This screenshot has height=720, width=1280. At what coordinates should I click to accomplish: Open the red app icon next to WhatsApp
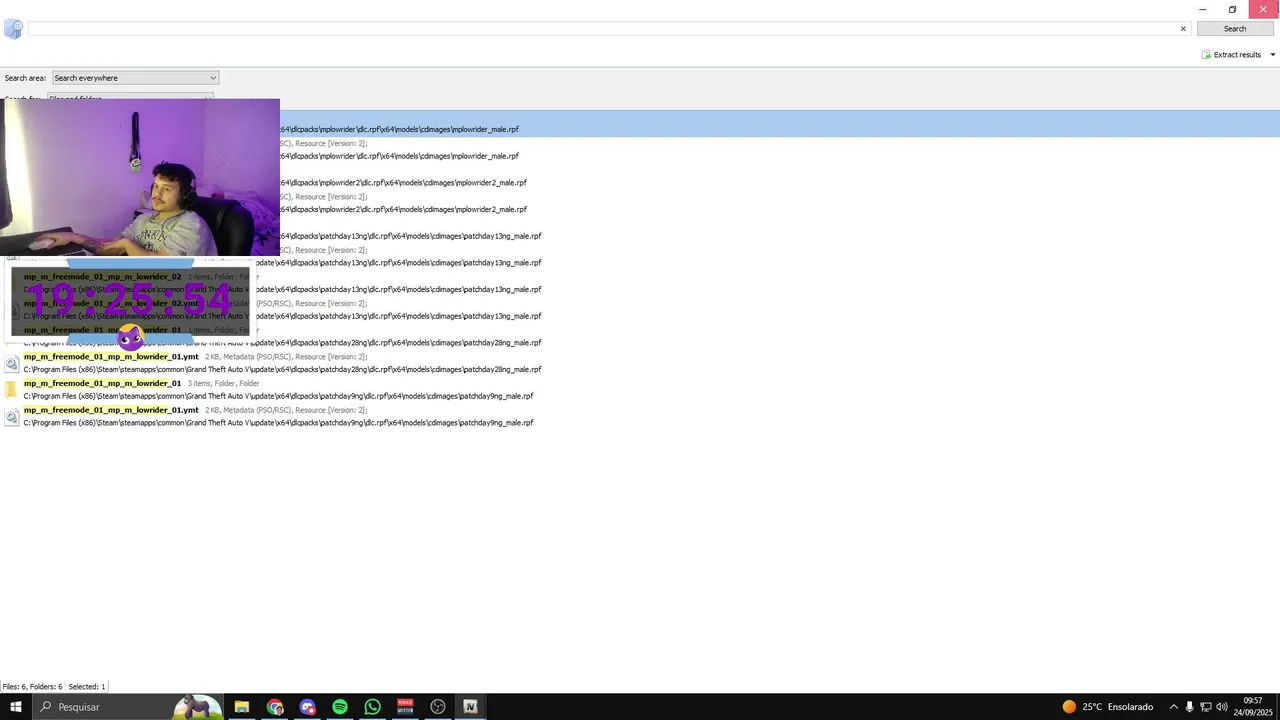(405, 707)
